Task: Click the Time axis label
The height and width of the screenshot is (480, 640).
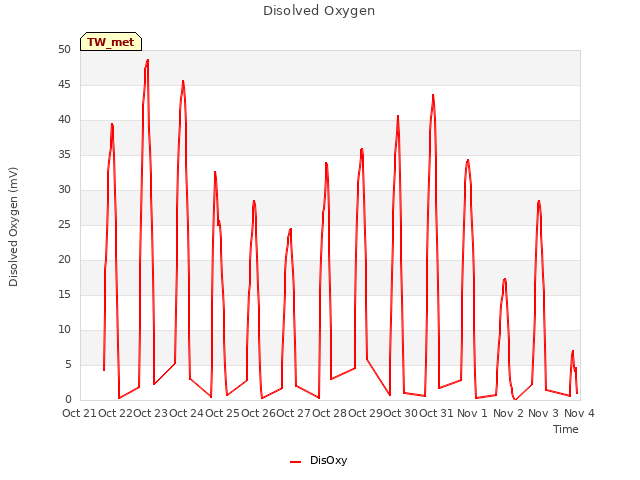Action: [x=566, y=429]
